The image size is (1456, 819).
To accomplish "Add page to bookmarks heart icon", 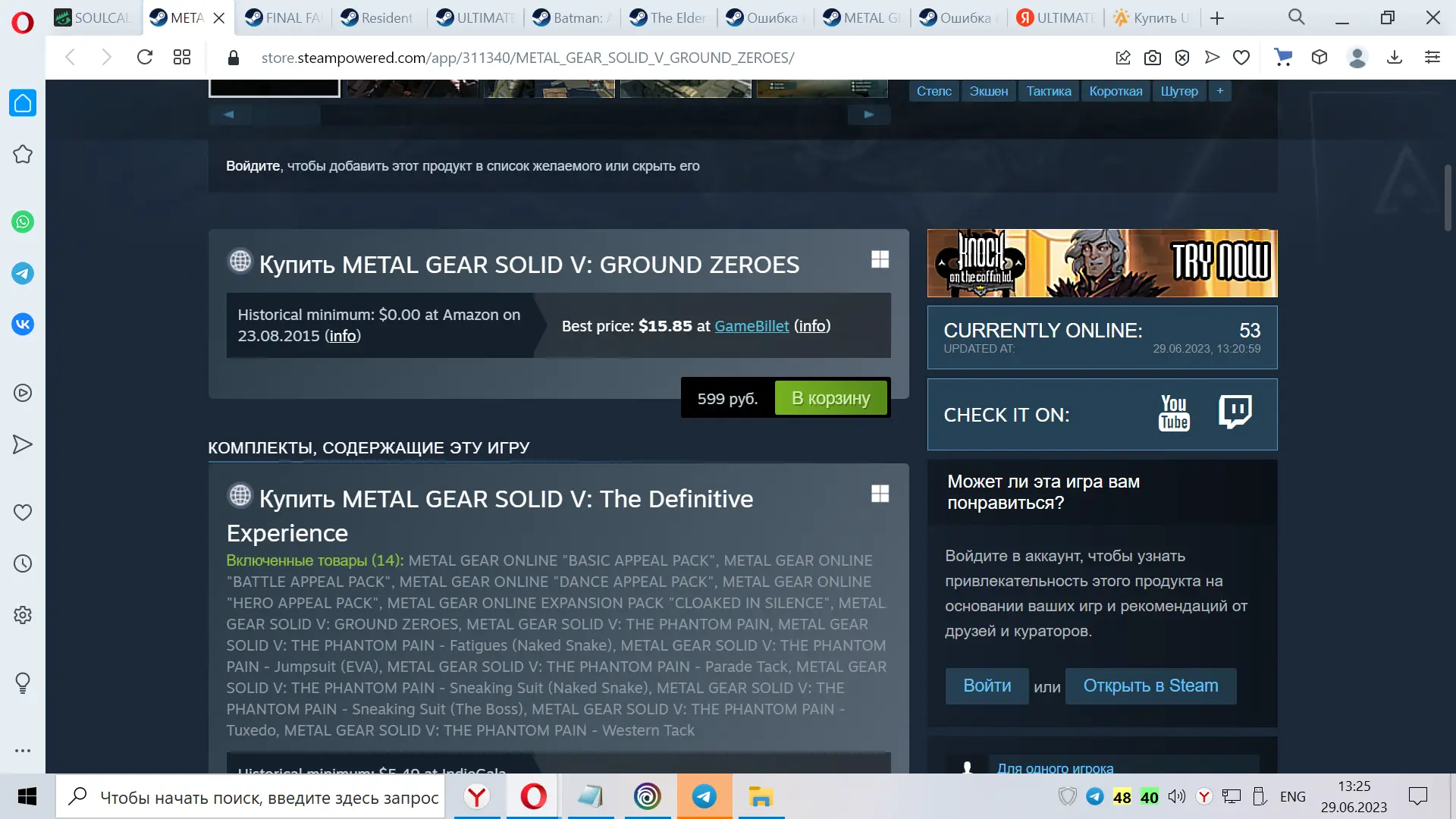I will click(x=1241, y=58).
